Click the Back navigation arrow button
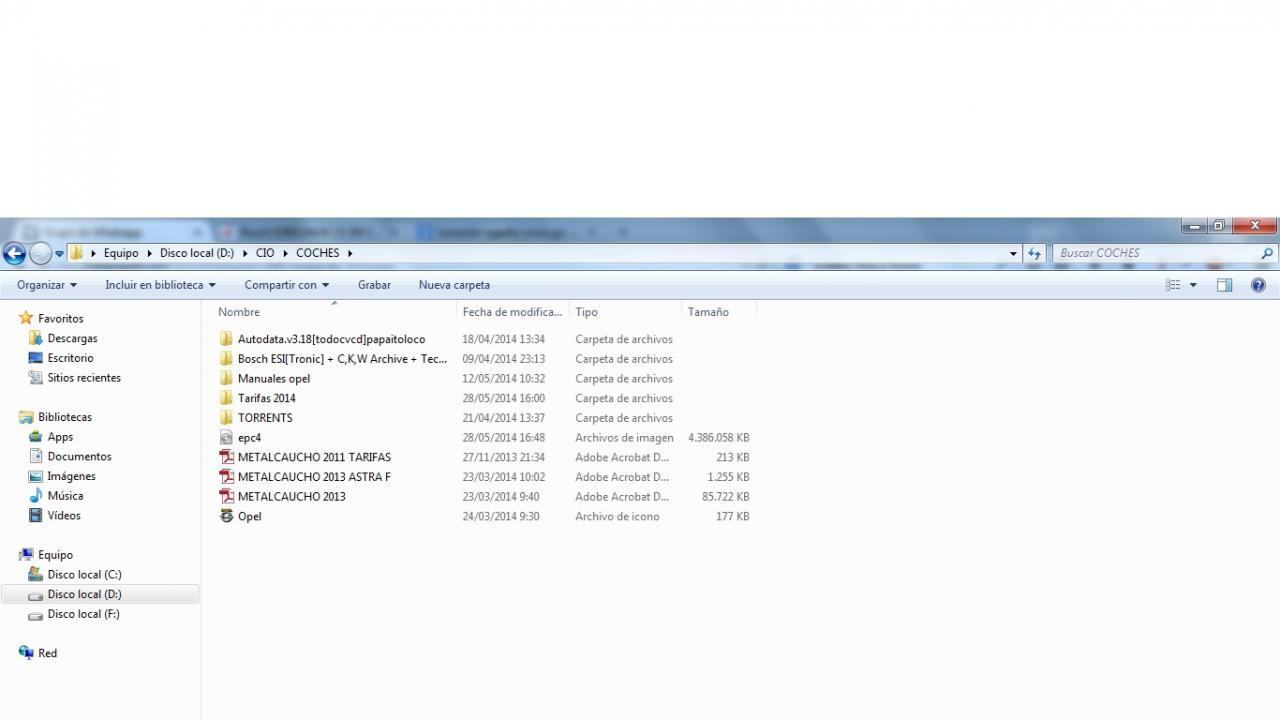1280x720 pixels. pyautogui.click(x=14, y=253)
